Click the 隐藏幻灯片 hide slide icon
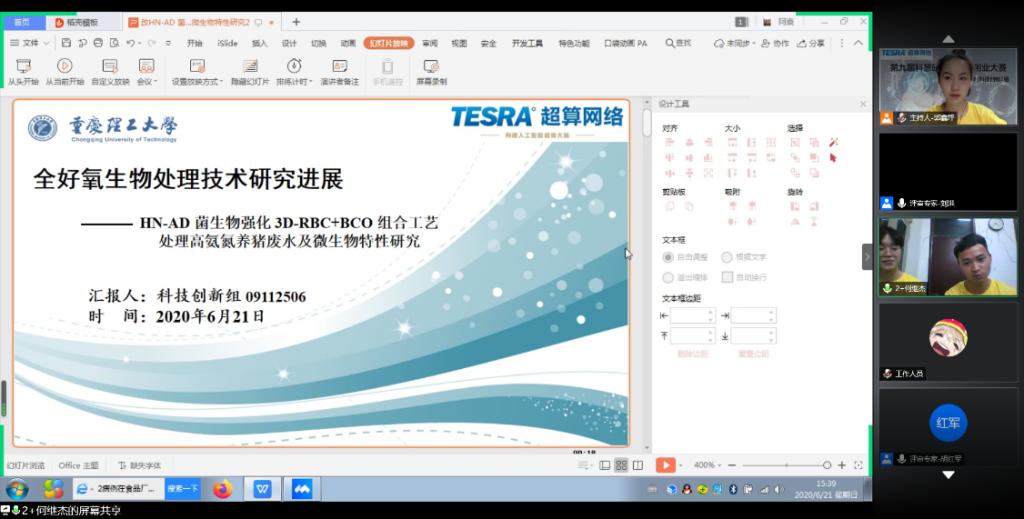Image resolution: width=1024 pixels, height=519 pixels. point(250,66)
